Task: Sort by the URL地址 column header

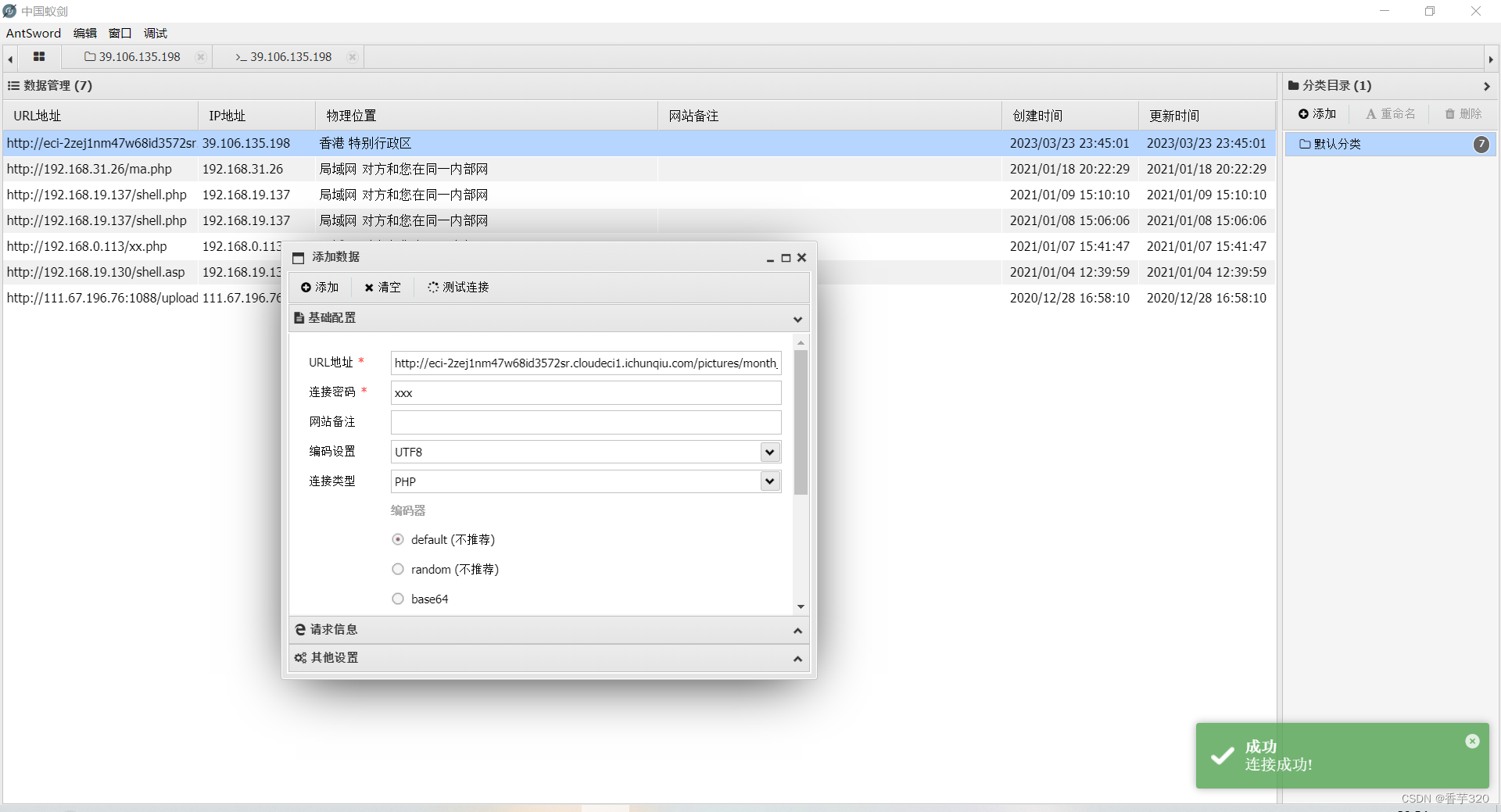Action: pos(100,116)
